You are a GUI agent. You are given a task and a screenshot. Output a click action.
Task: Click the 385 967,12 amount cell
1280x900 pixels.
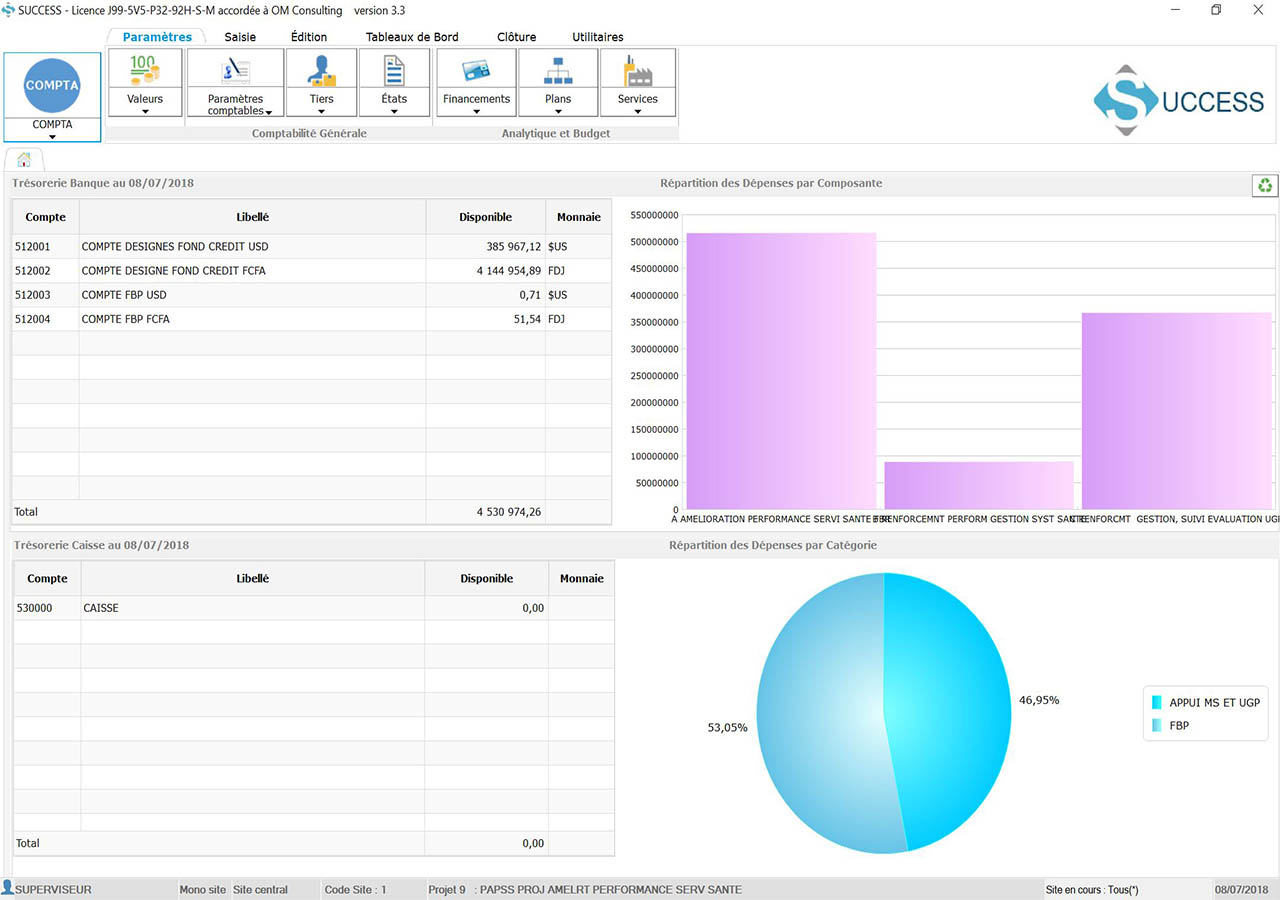tap(486, 247)
